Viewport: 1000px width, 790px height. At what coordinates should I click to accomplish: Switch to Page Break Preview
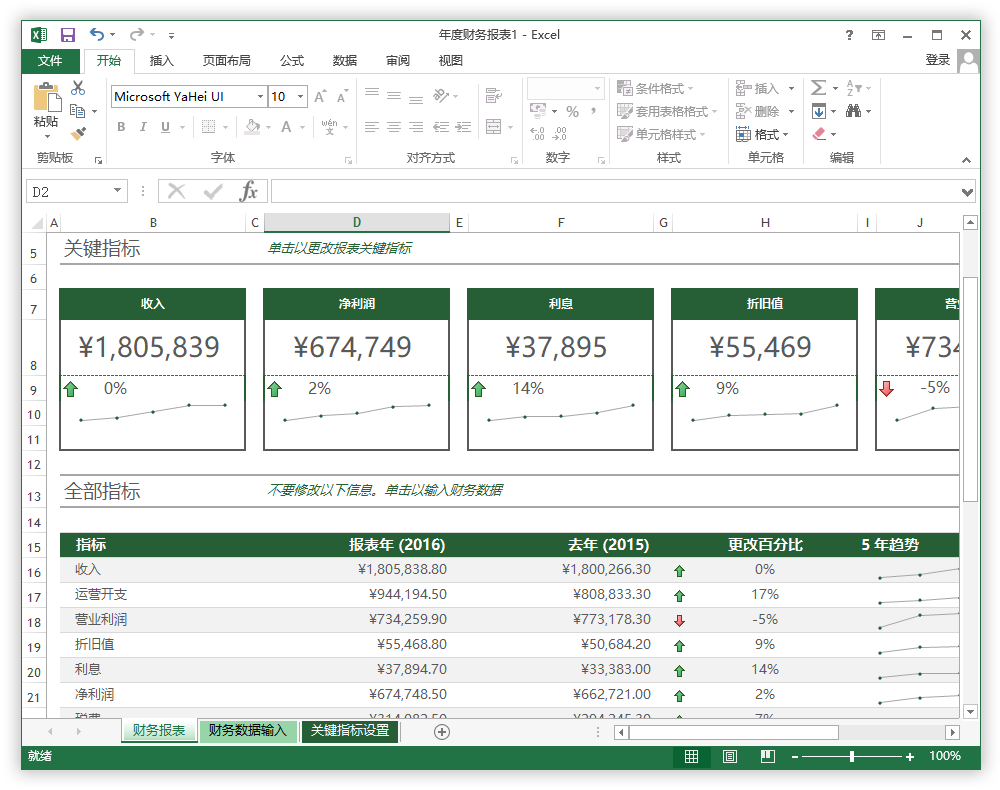[x=768, y=756]
